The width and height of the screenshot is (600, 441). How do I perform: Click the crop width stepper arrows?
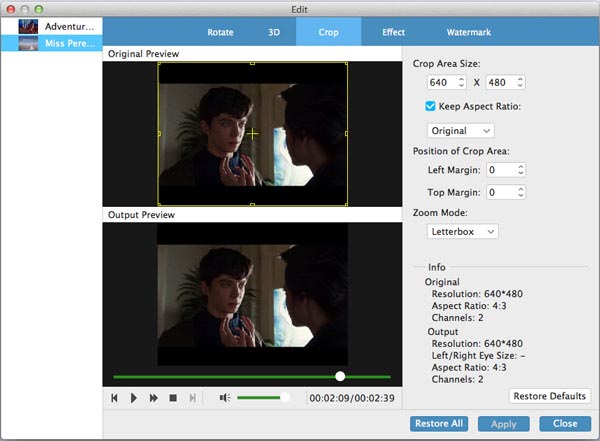[461, 82]
